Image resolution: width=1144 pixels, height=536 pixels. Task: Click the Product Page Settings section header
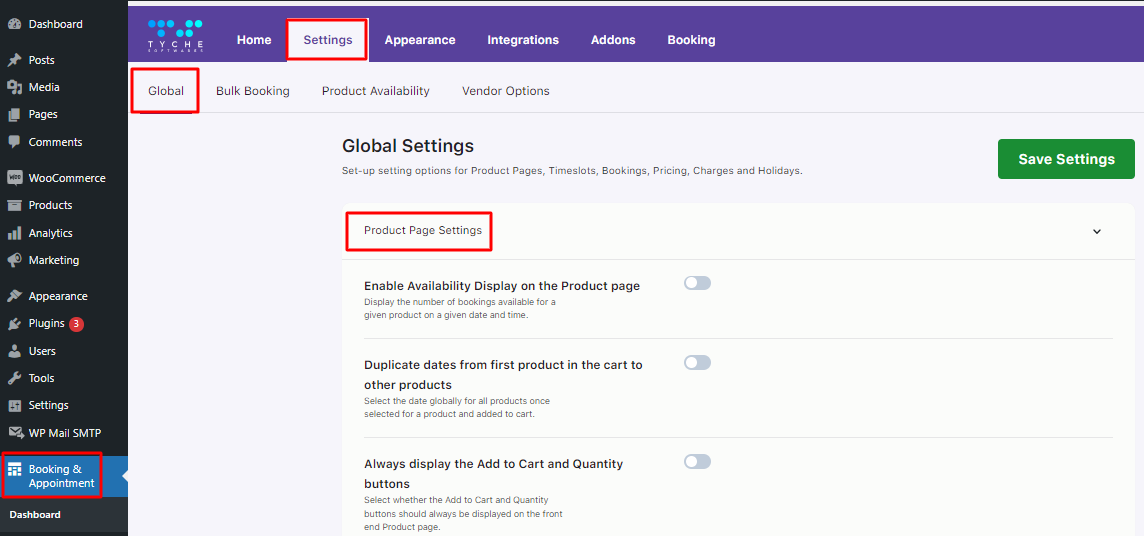[738, 232]
